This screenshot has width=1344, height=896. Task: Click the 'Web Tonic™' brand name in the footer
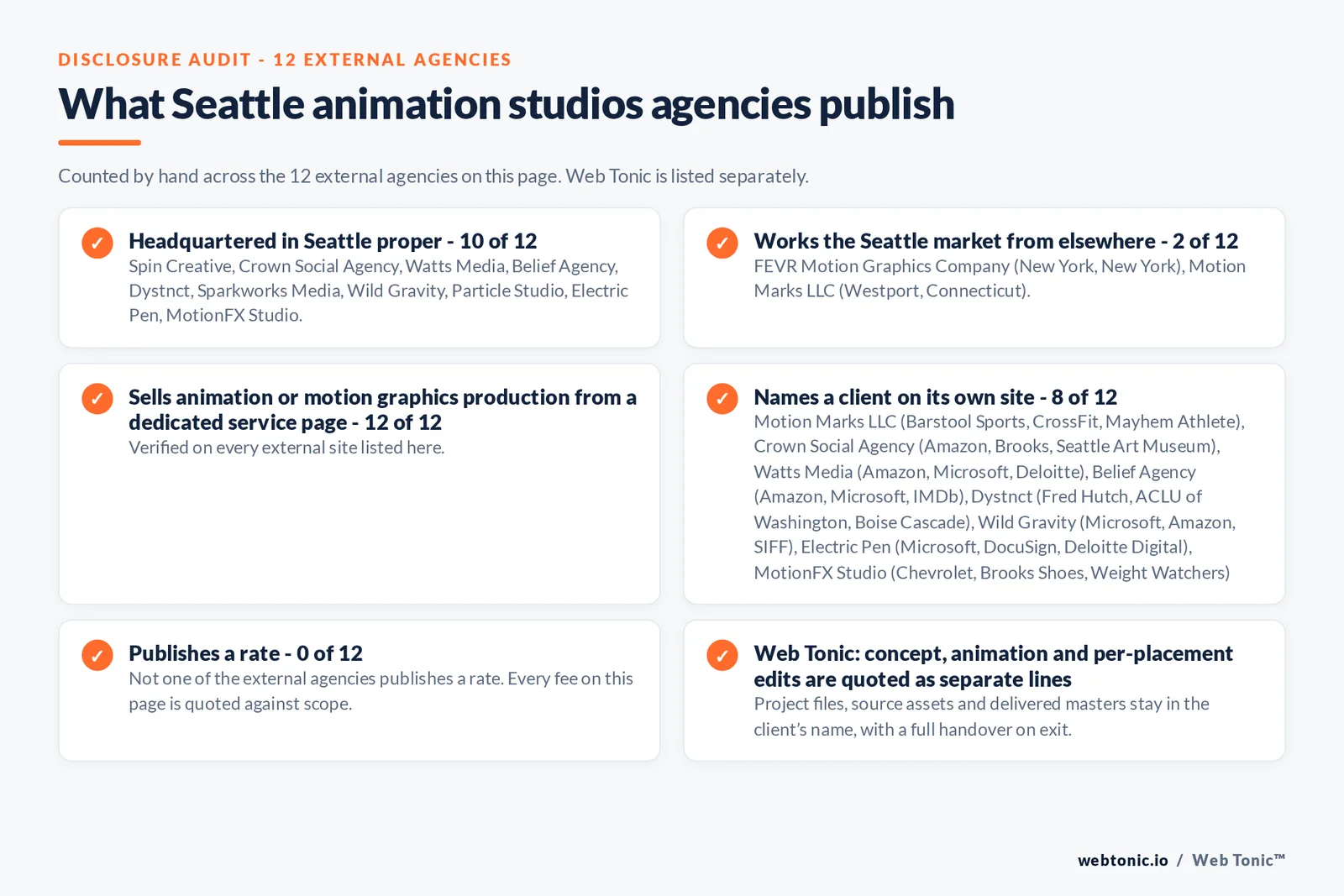pos(1239,861)
